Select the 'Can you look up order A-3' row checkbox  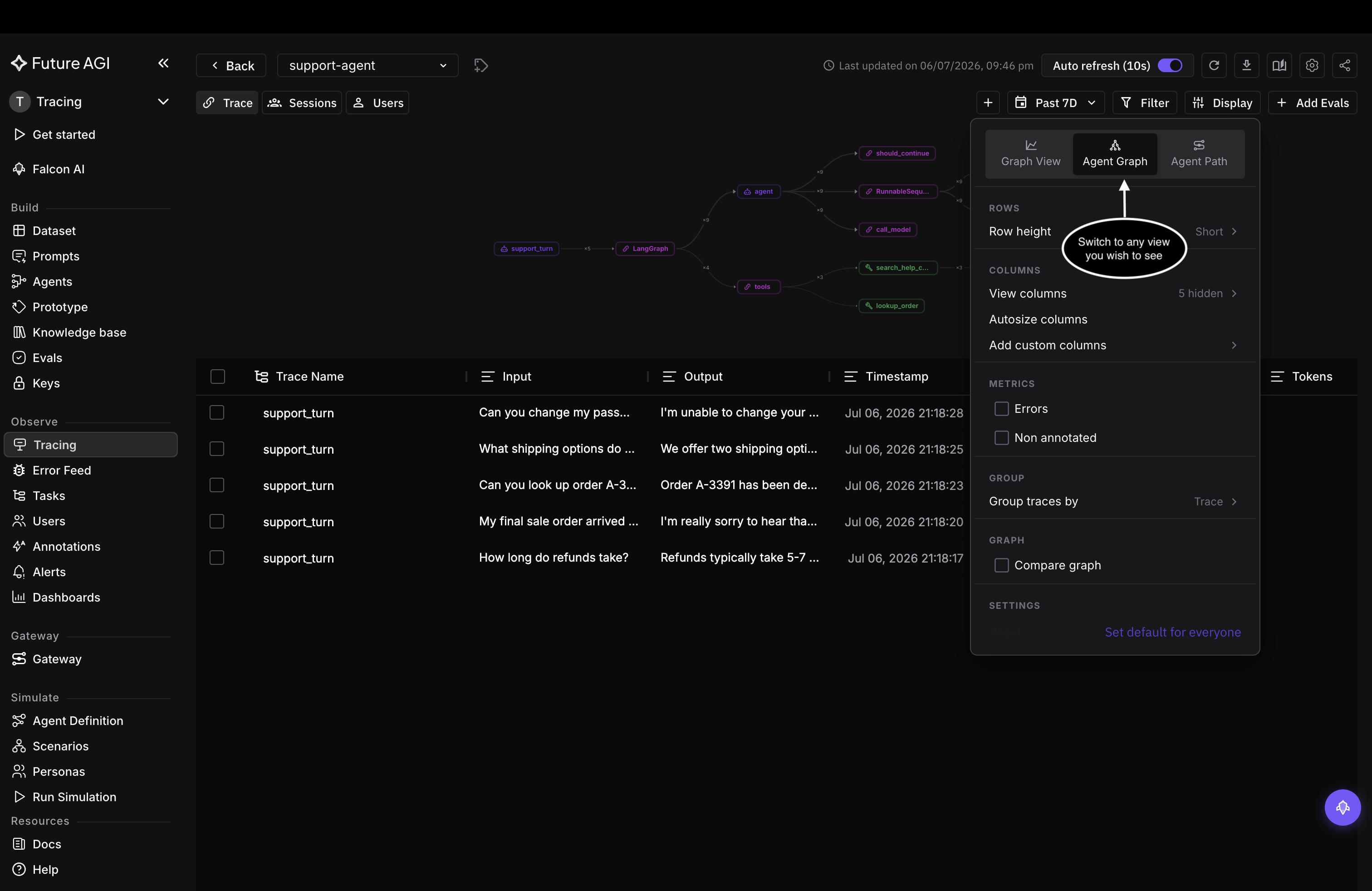(217, 485)
